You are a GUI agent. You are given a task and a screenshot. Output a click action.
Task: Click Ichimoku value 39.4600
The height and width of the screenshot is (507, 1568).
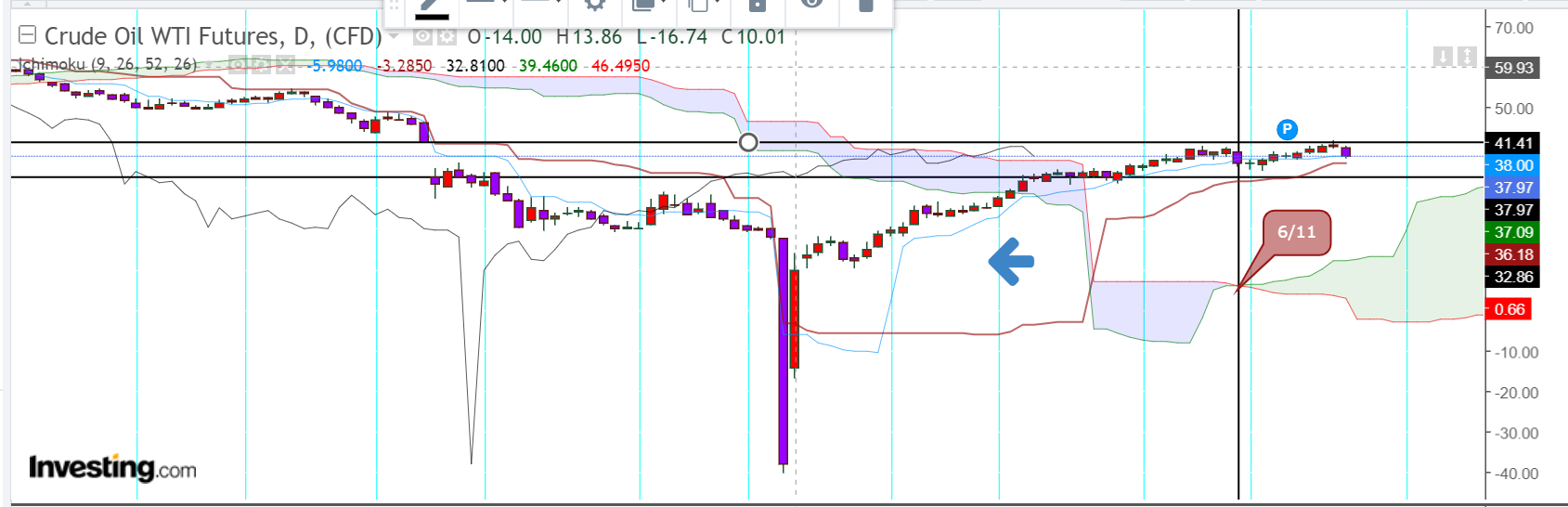tap(548, 66)
